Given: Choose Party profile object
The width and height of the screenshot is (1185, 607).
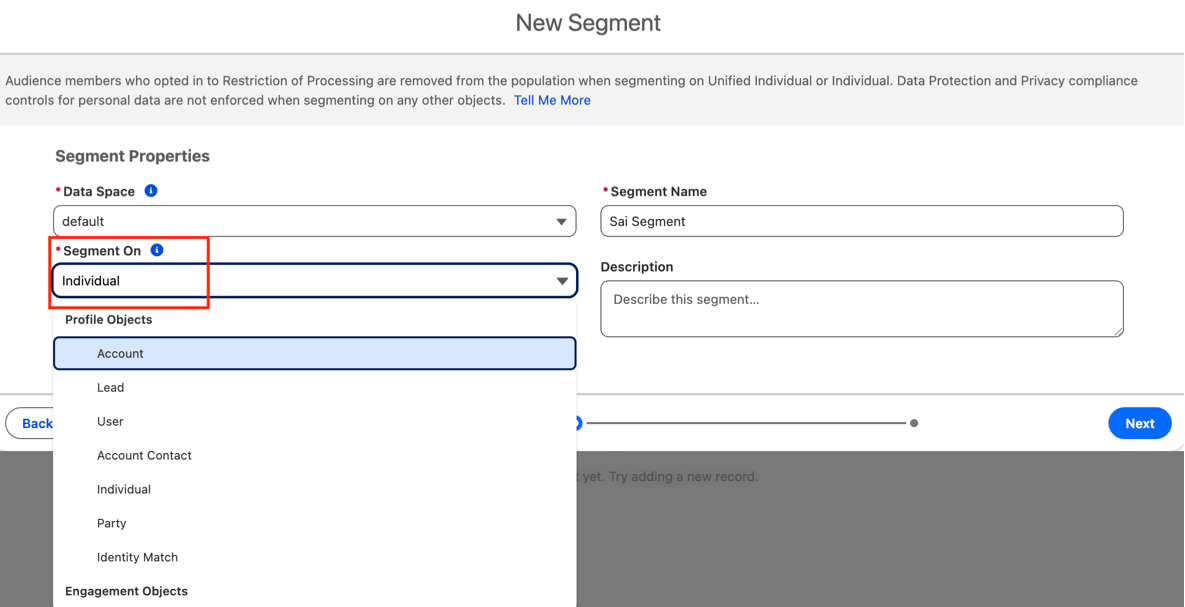Looking at the screenshot, I should tap(112, 524).
